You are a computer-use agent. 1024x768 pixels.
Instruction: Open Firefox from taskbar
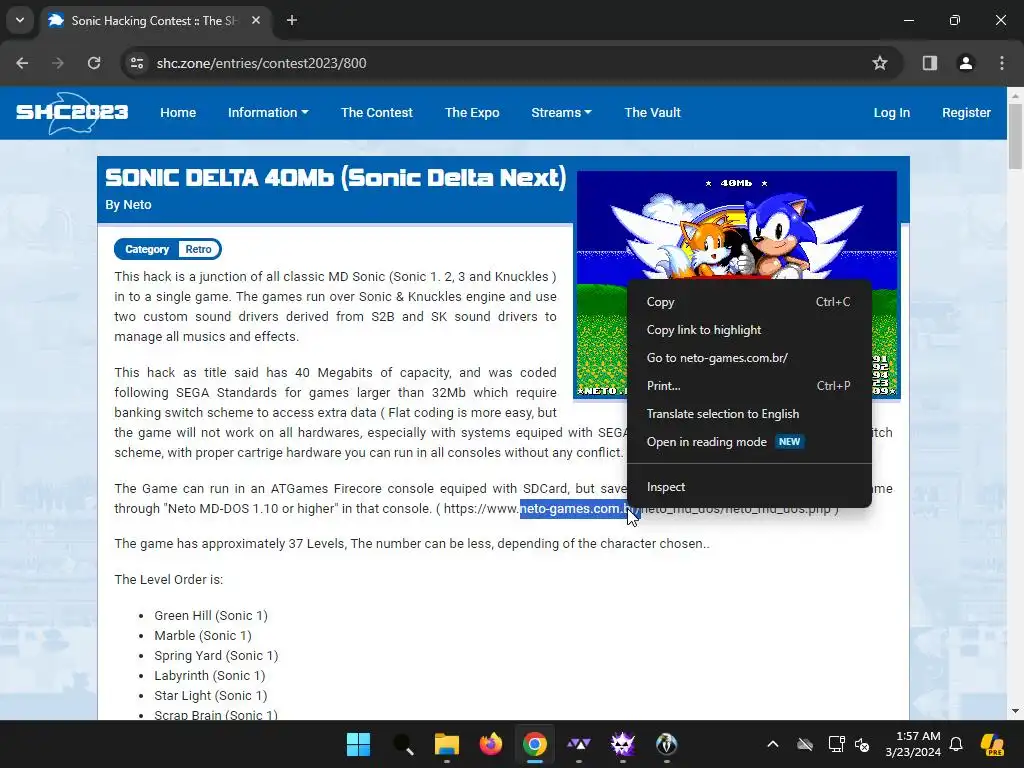(490, 744)
